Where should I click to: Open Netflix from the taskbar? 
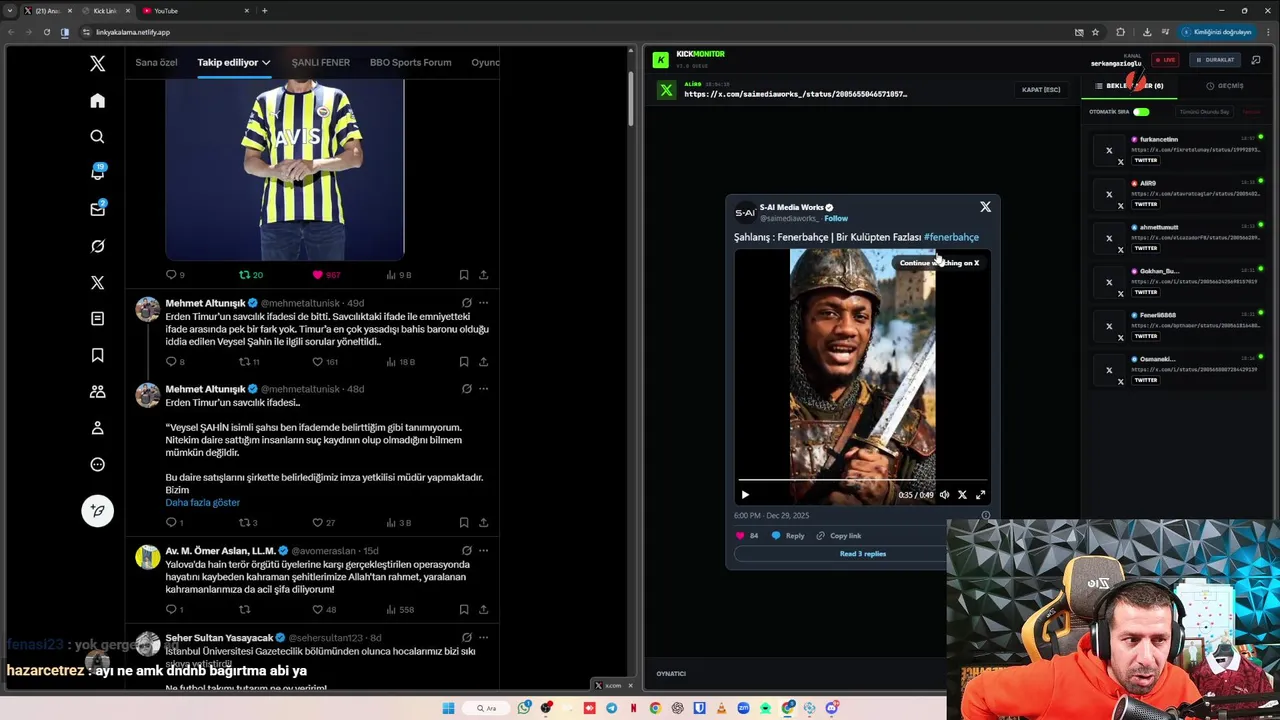[633, 708]
